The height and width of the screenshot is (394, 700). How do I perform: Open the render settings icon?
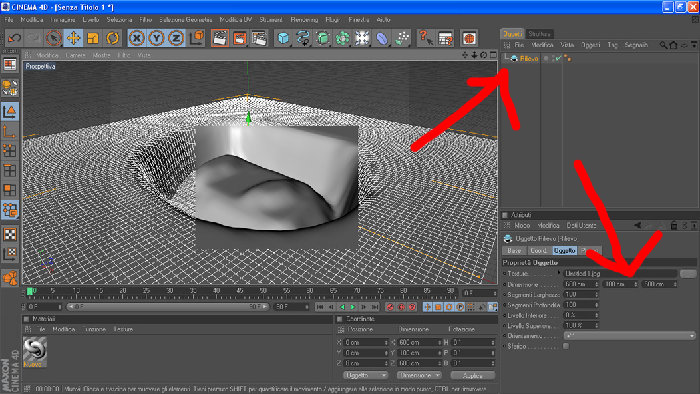click(259, 38)
